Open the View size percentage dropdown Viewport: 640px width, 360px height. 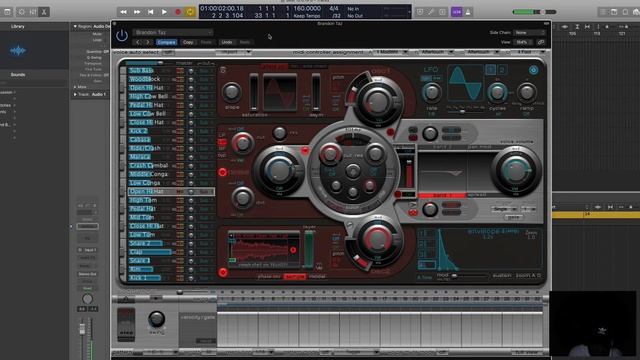pos(524,42)
